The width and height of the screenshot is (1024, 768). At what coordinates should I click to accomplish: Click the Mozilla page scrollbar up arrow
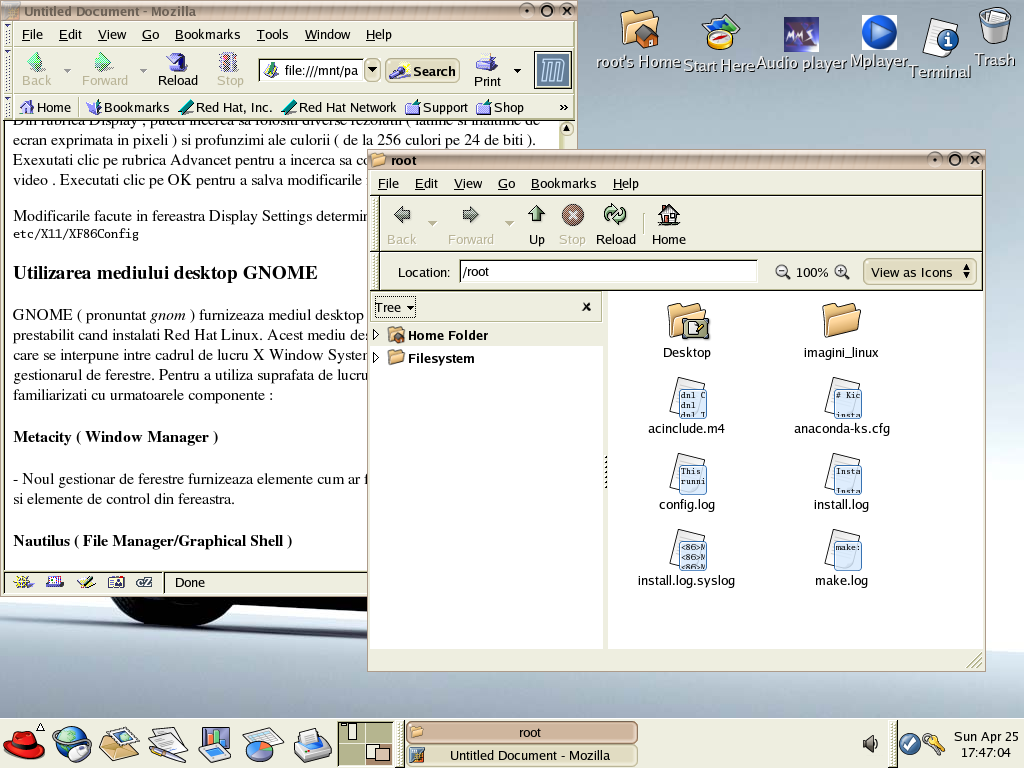[x=567, y=129]
